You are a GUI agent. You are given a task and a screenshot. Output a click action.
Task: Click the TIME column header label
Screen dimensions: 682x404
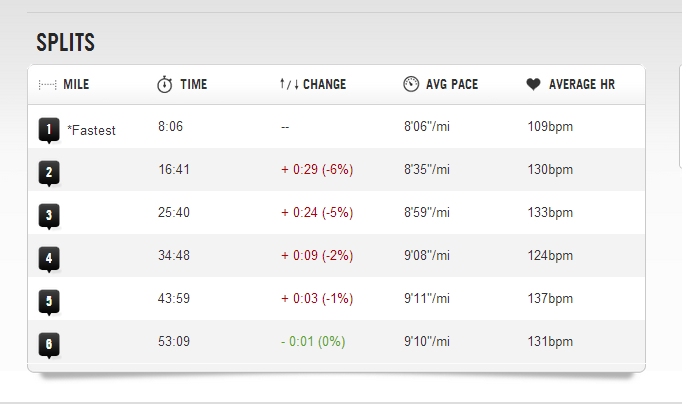194,84
